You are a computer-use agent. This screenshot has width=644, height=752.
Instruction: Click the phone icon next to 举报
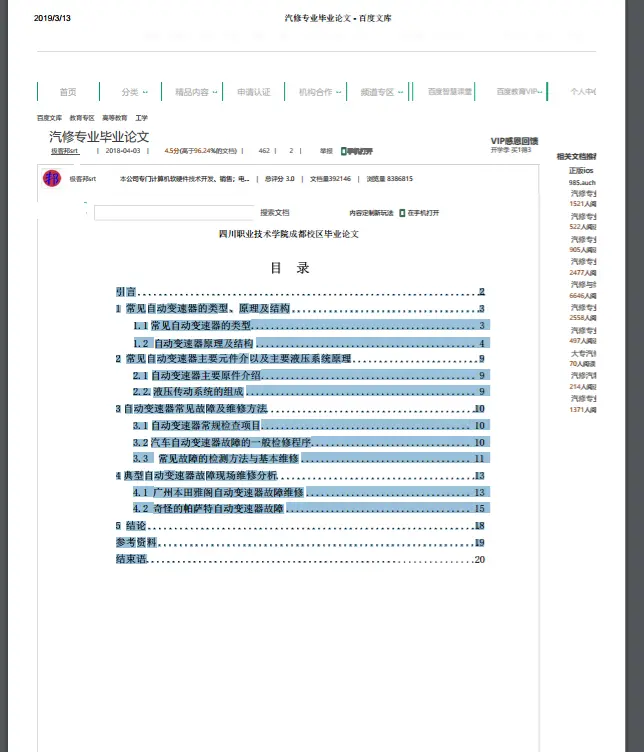click(343, 151)
